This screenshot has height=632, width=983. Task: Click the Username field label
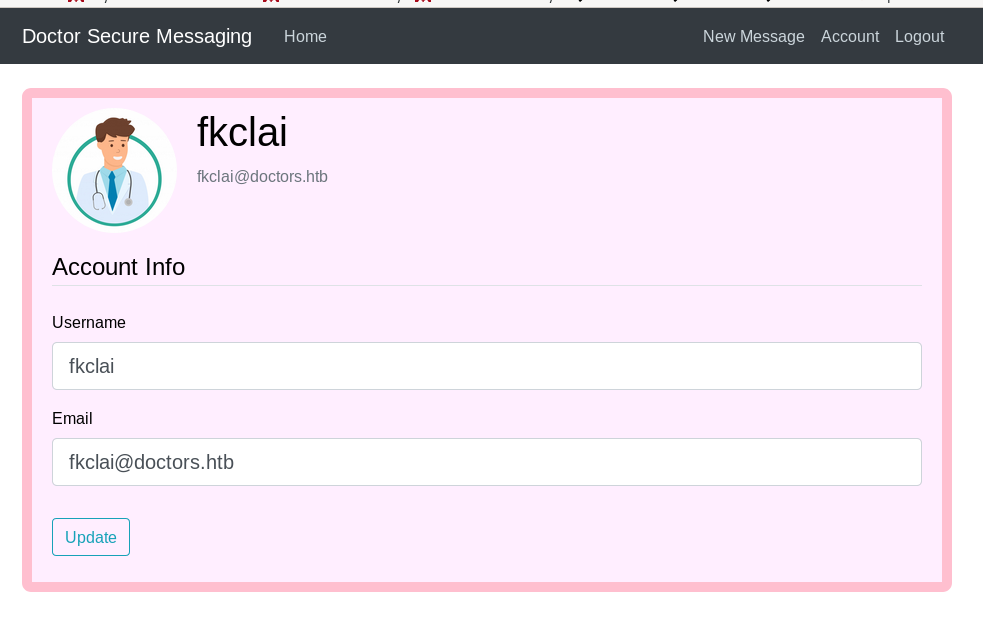(88, 322)
